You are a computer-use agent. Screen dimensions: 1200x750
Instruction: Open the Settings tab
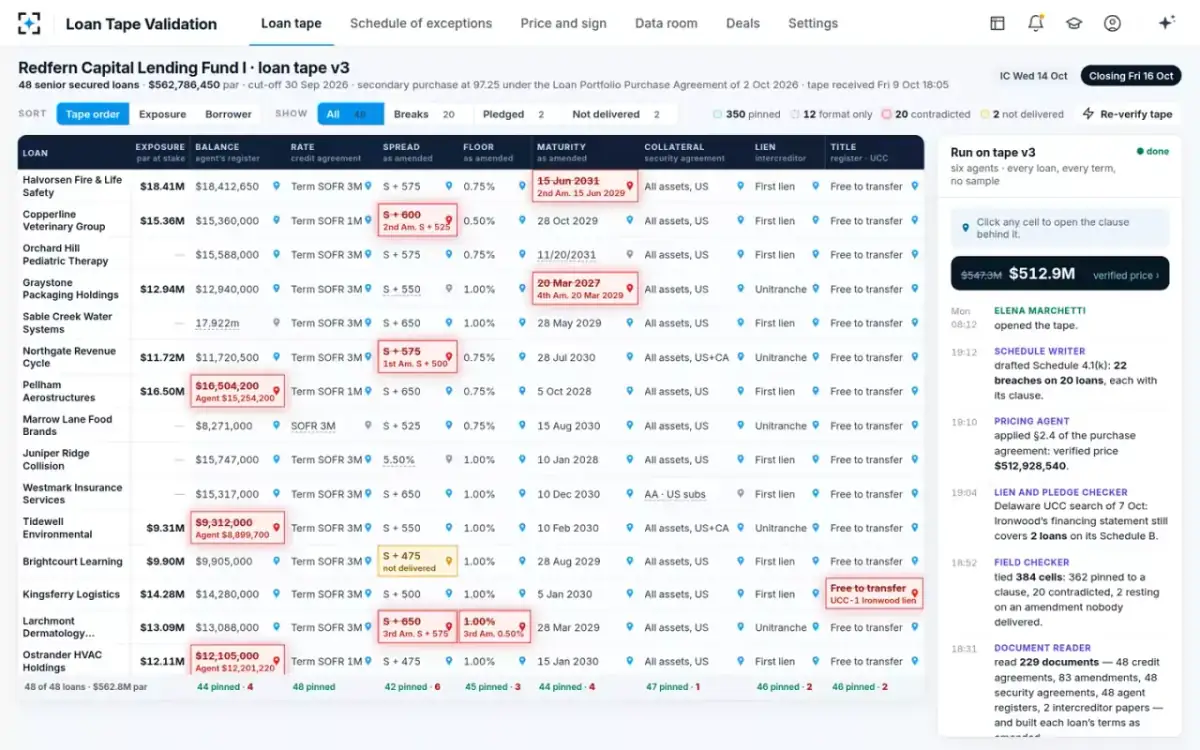tap(813, 23)
